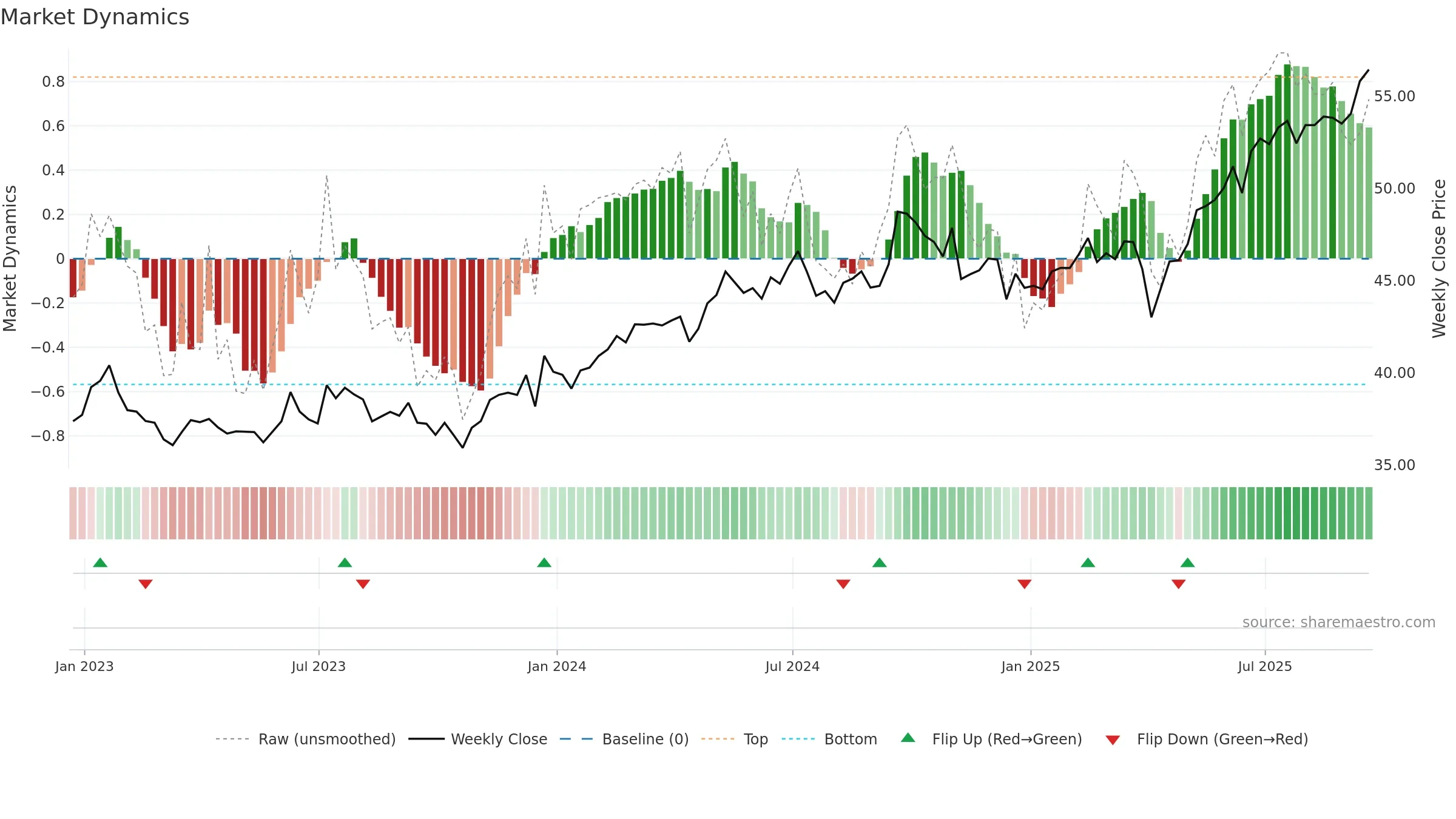Select the flip-down marker between Jan and Jul 2023

(x=146, y=584)
